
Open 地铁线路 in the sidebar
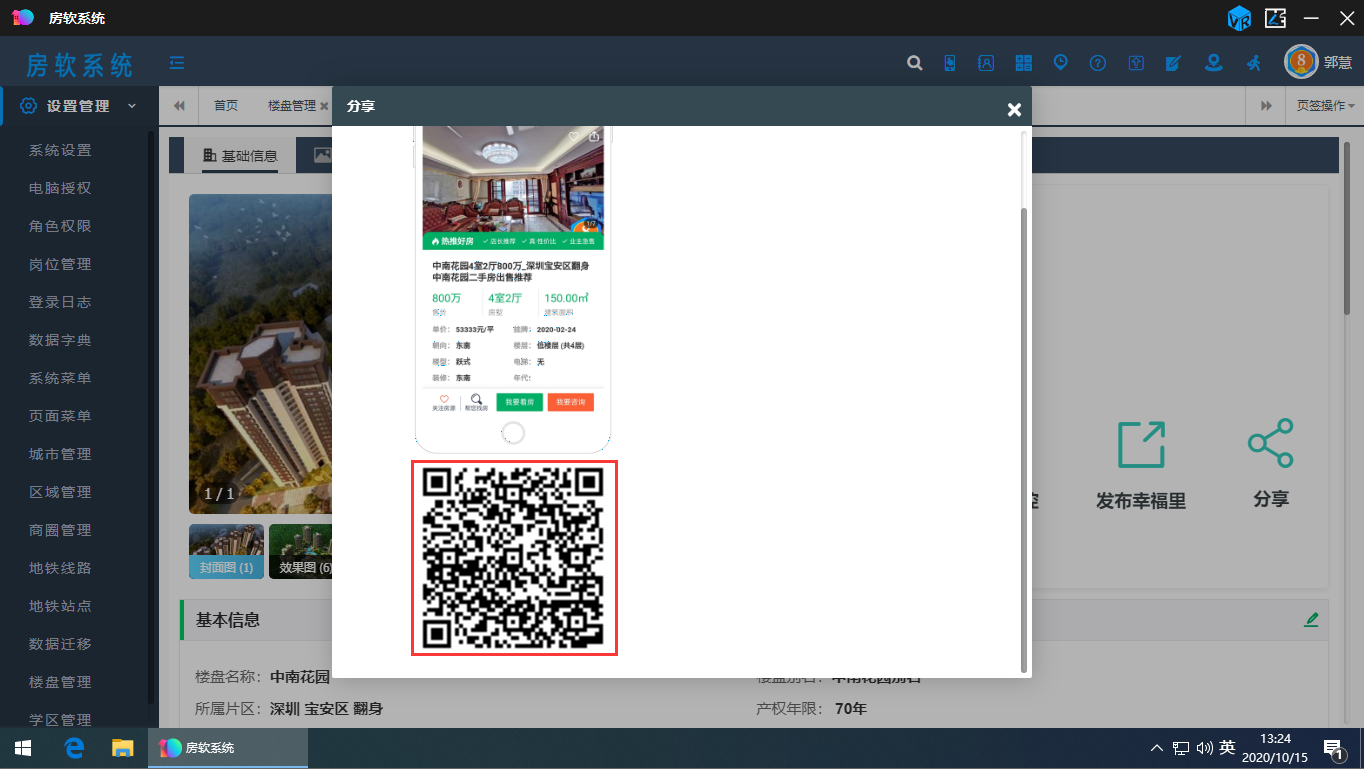60,568
